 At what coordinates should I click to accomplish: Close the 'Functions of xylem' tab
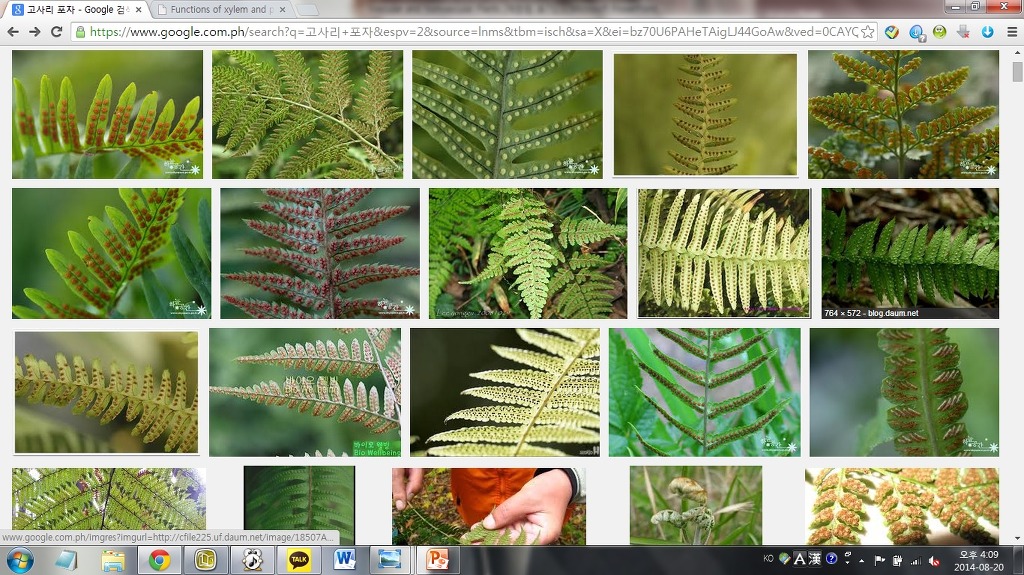click(x=282, y=10)
